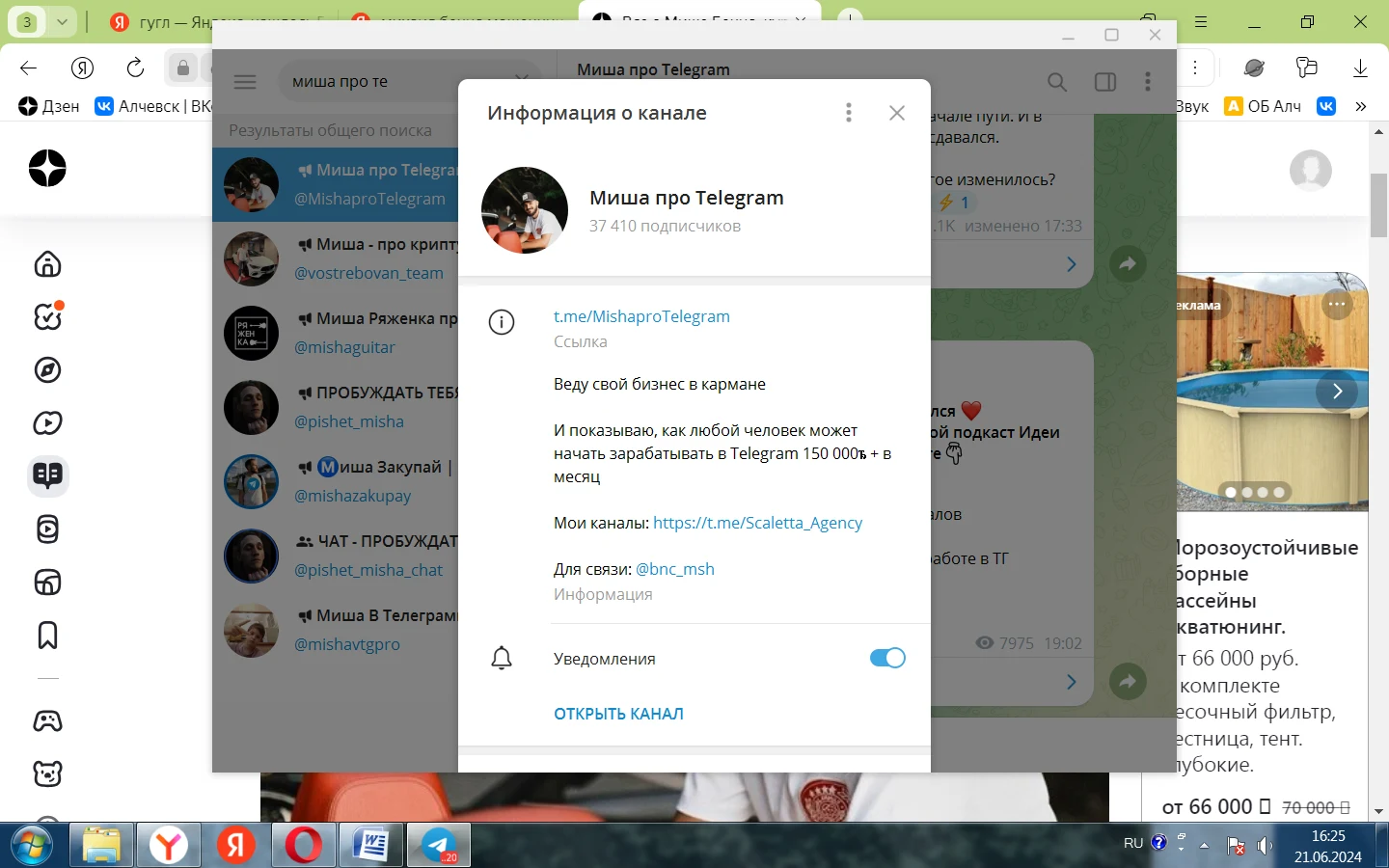
Task: Open the Scaletta_Agency channel link
Action: coord(757,523)
